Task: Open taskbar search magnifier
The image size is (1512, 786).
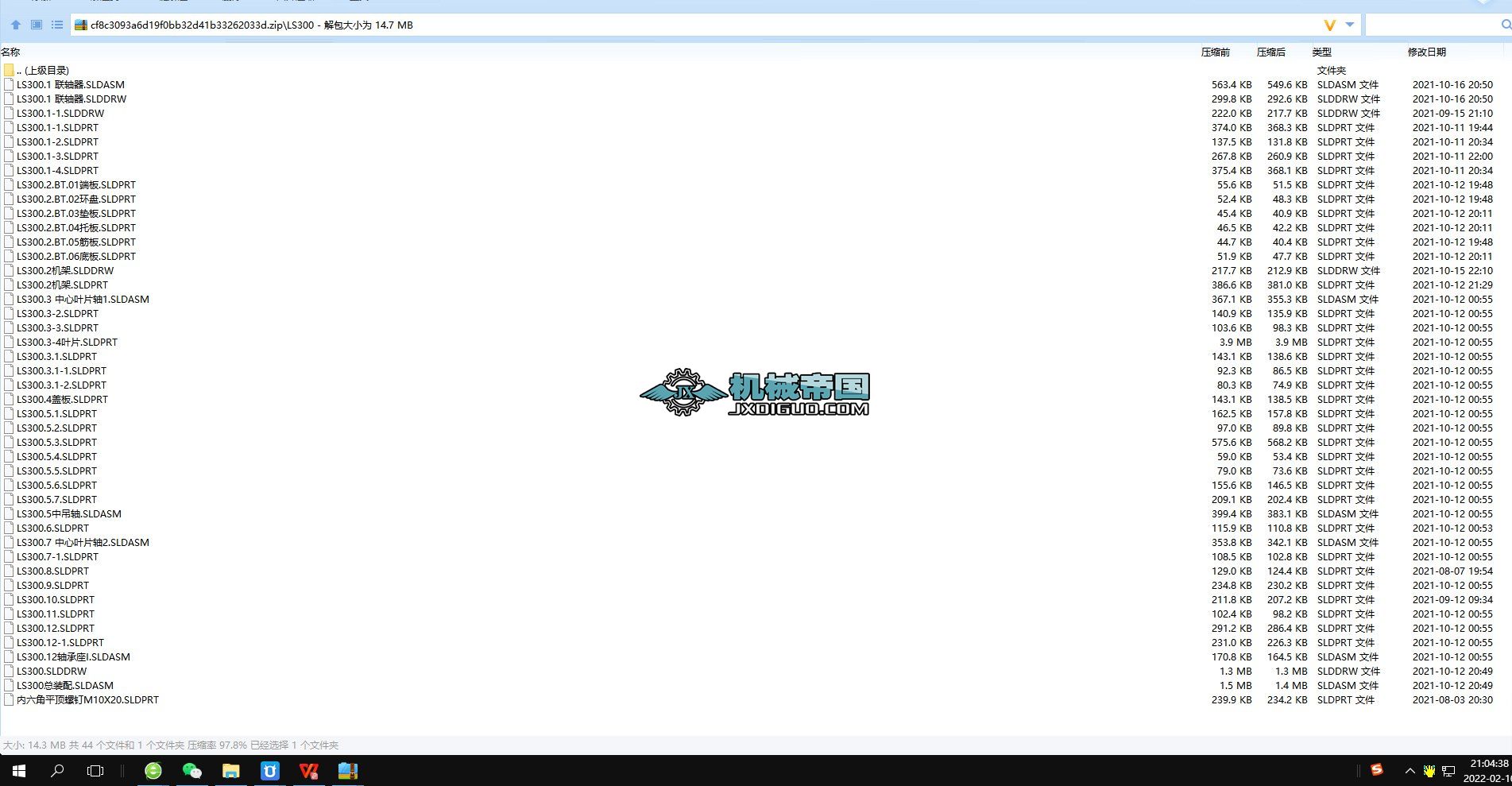Action: click(x=57, y=770)
